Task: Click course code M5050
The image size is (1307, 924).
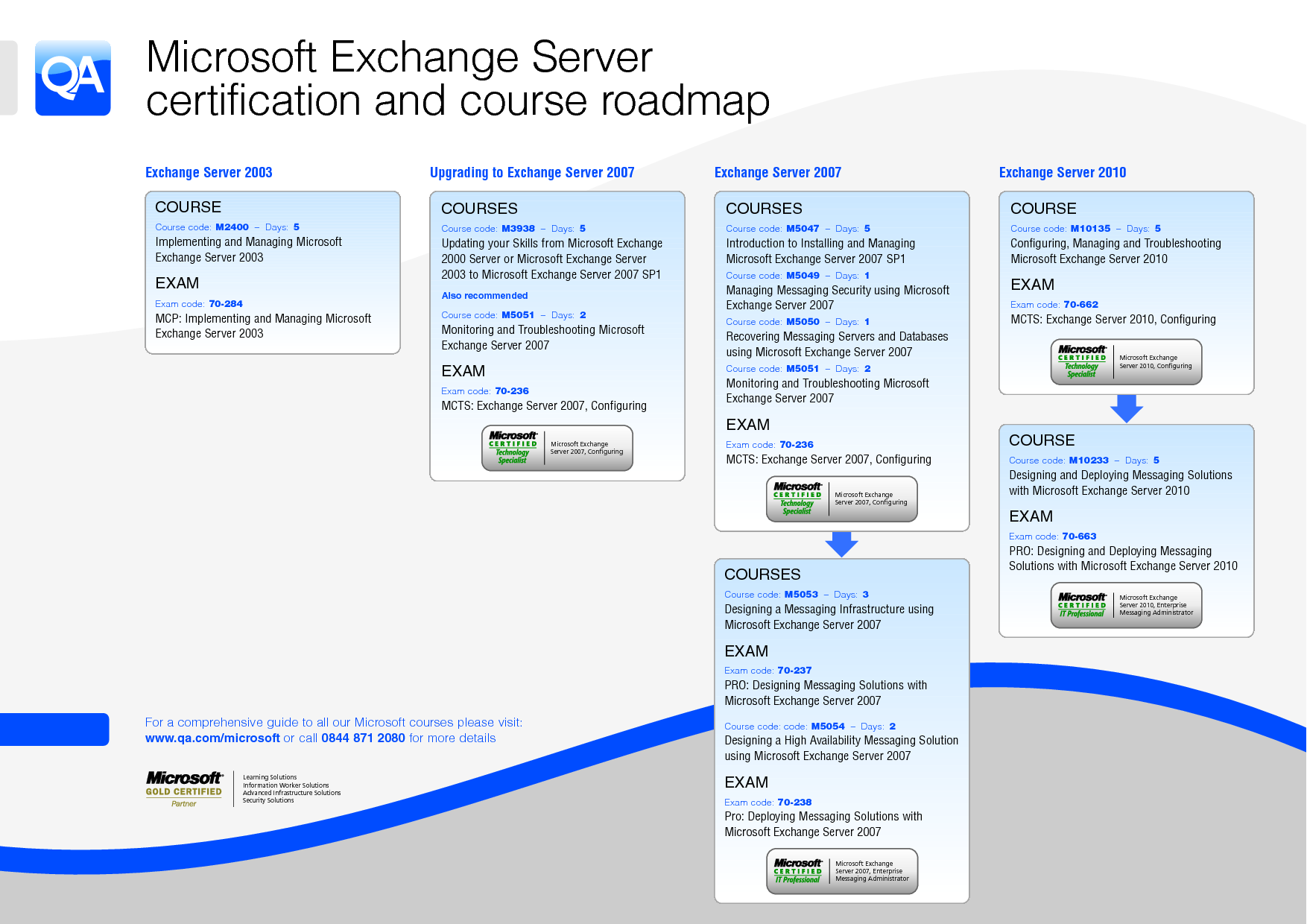Action: click(803, 322)
